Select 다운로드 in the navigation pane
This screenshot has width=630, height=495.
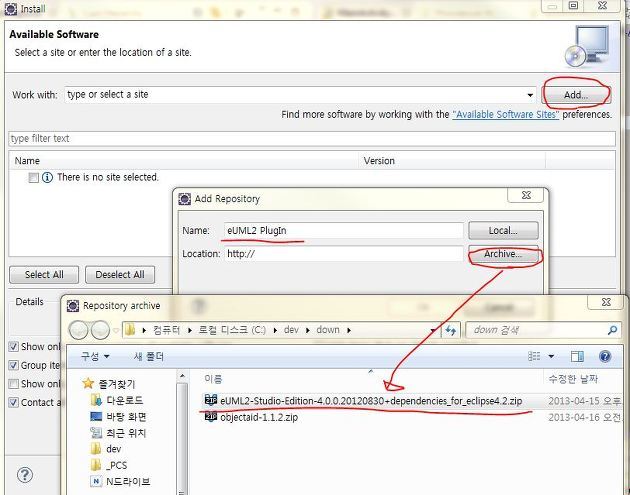117,400
